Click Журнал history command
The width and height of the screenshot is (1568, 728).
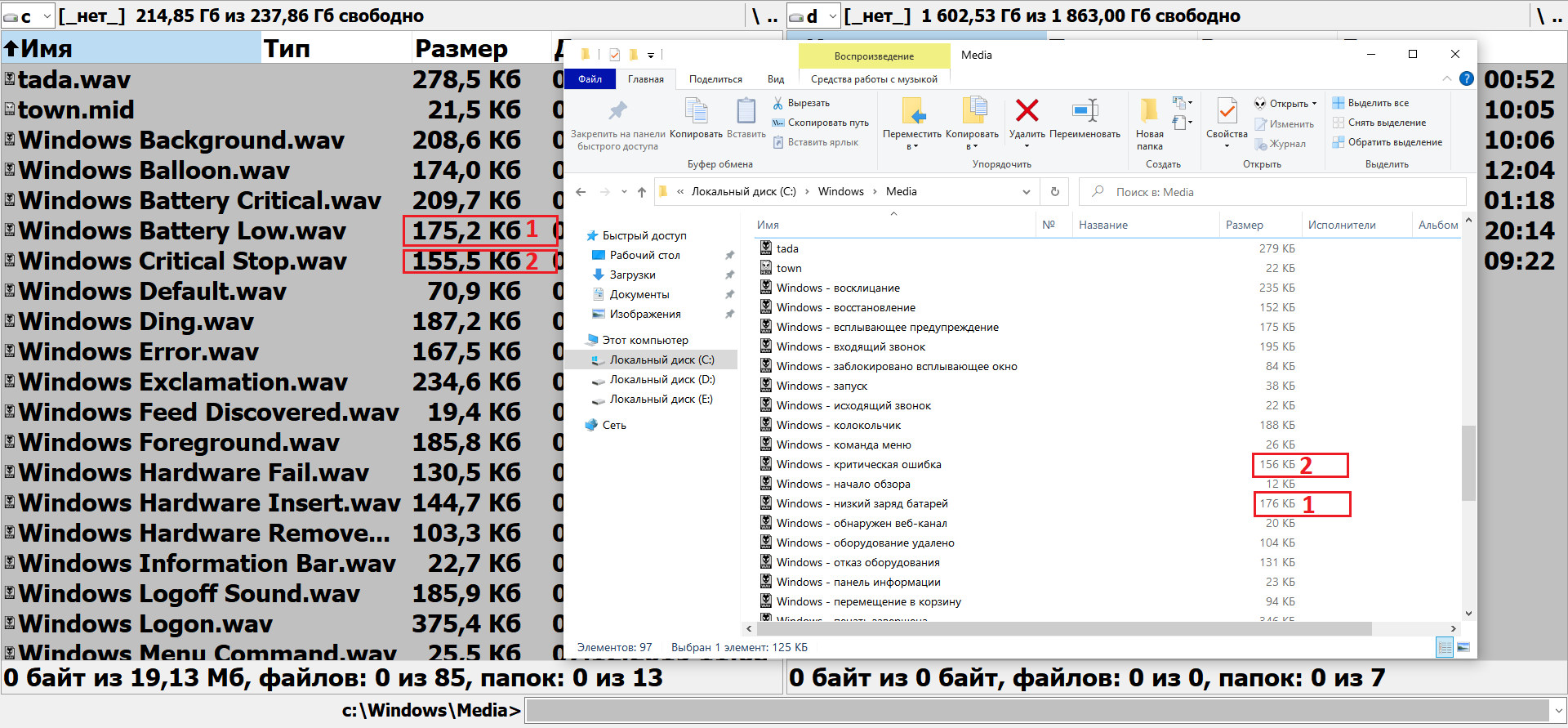point(1280,144)
